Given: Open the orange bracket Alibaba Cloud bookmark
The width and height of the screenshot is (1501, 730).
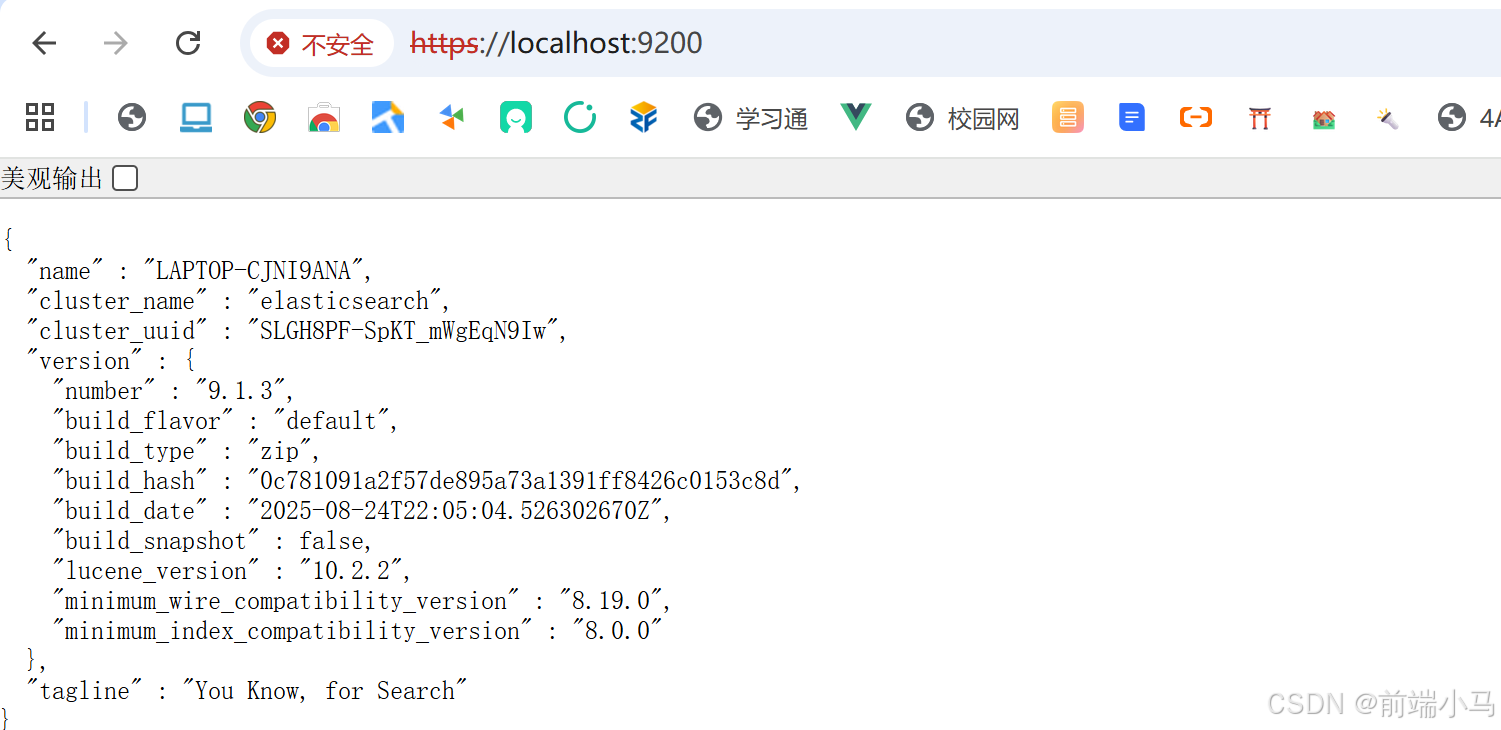Looking at the screenshot, I should [x=1196, y=118].
